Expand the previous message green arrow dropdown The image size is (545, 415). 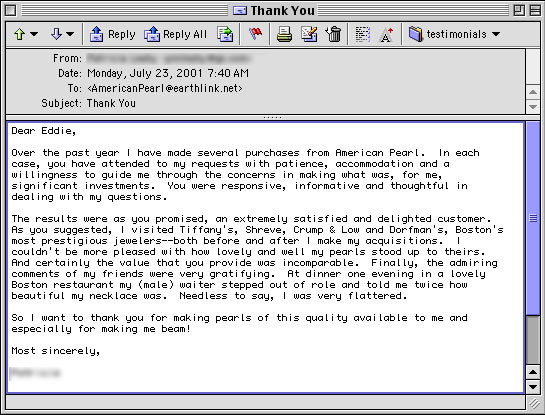point(34,34)
